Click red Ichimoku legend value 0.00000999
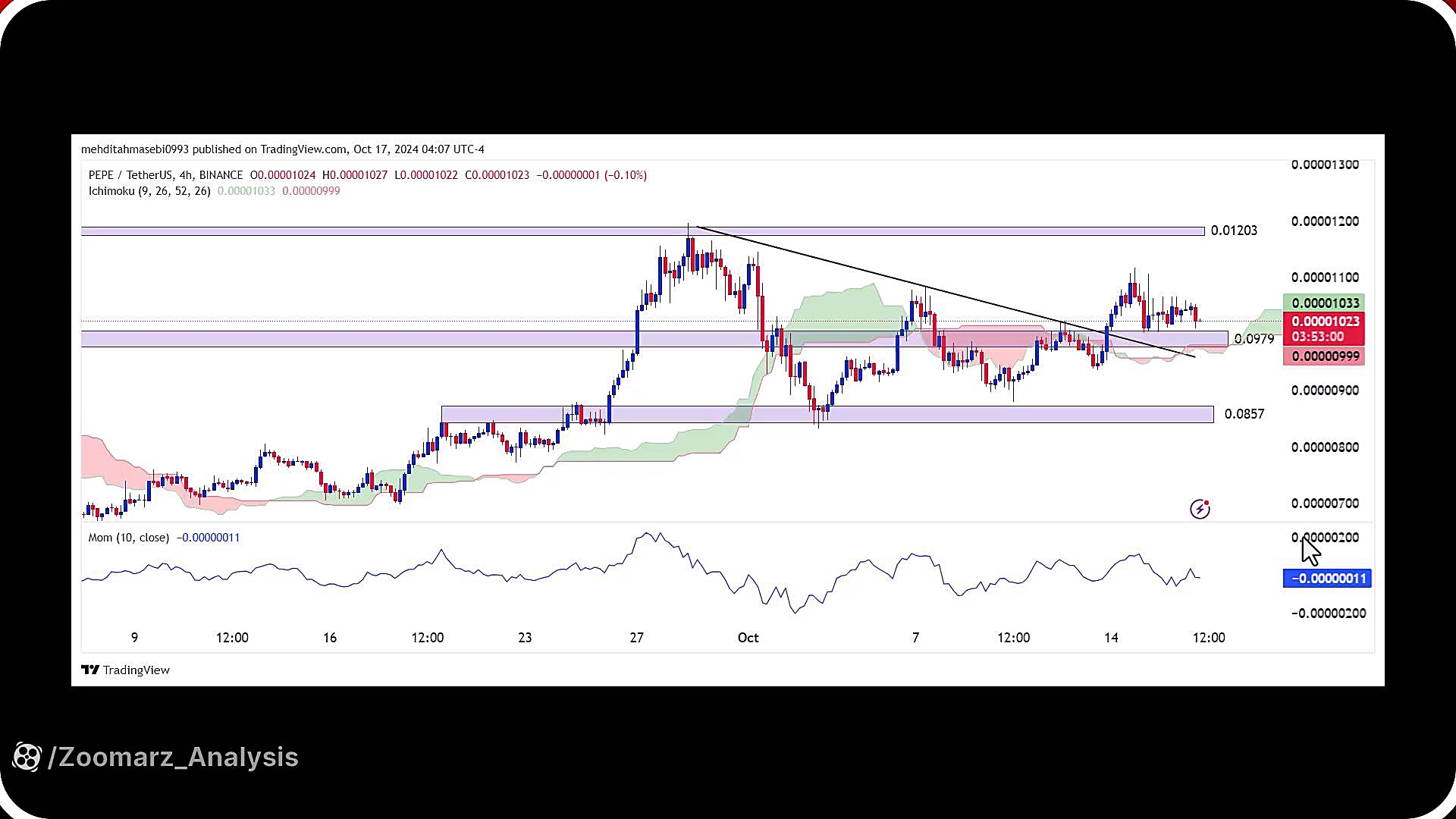Screen dimensions: 1456x819 point(311,191)
